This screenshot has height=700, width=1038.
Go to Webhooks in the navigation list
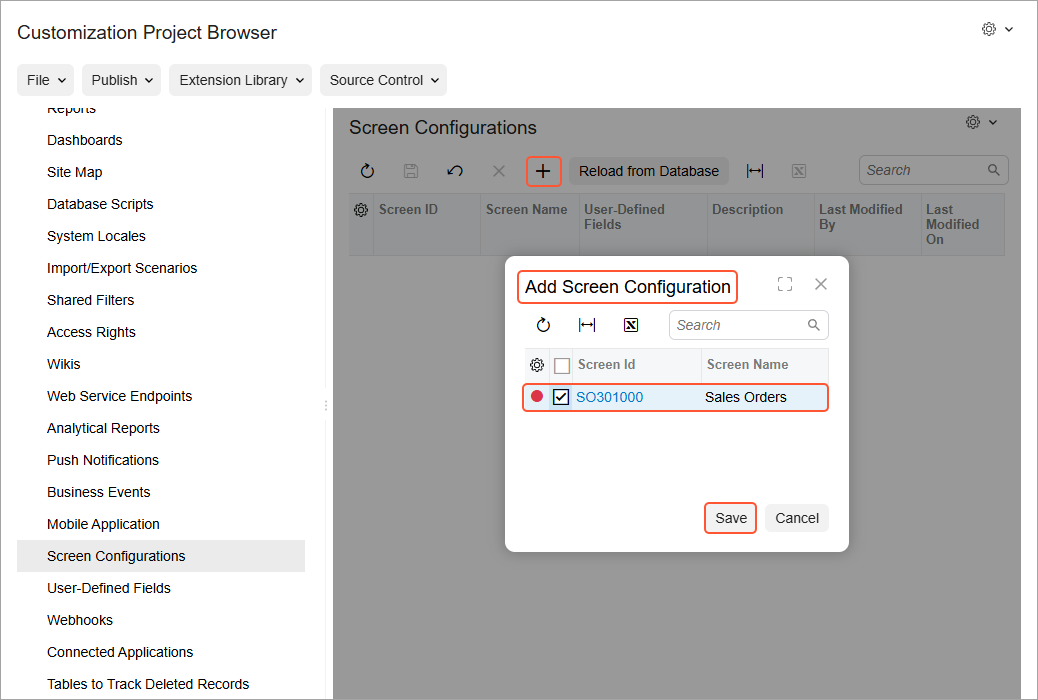80,620
